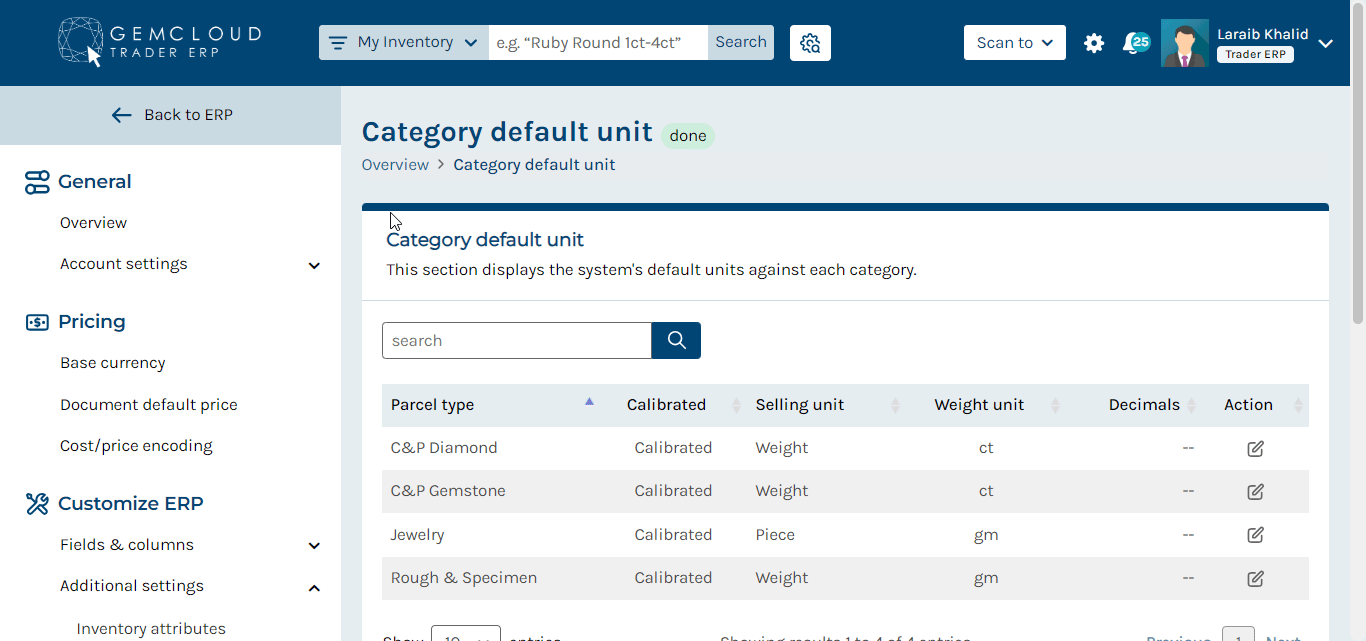Select the C&P Gemstone parcel type cell
This screenshot has width=1366, height=641.
(x=448, y=491)
